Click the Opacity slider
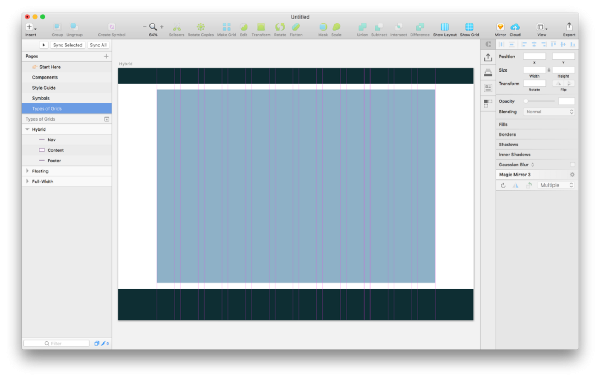The width and height of the screenshot is (600, 380). click(540, 101)
